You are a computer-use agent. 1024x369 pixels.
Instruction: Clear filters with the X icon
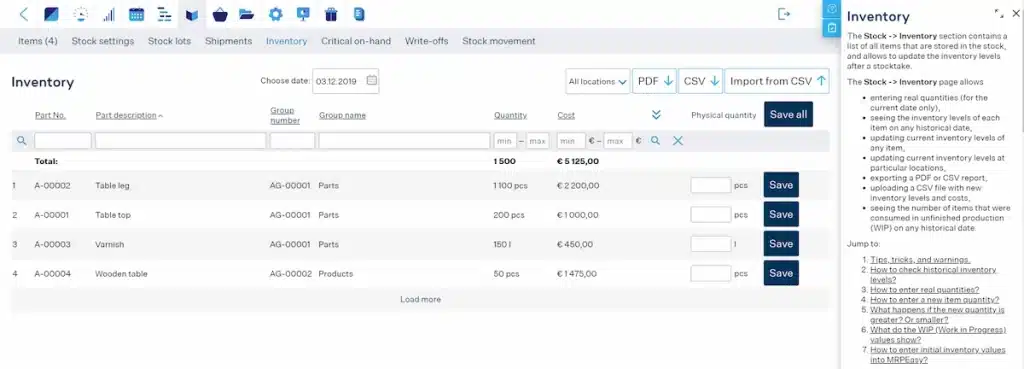[x=678, y=140]
